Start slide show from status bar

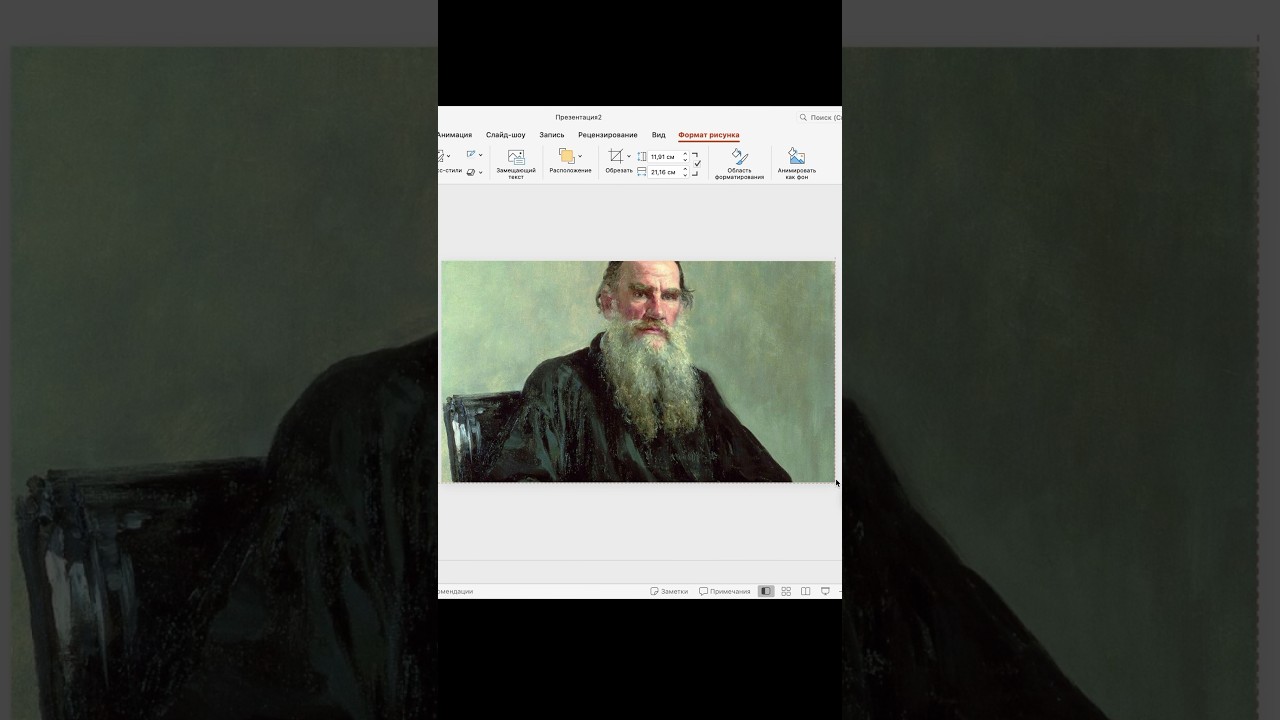click(x=825, y=591)
